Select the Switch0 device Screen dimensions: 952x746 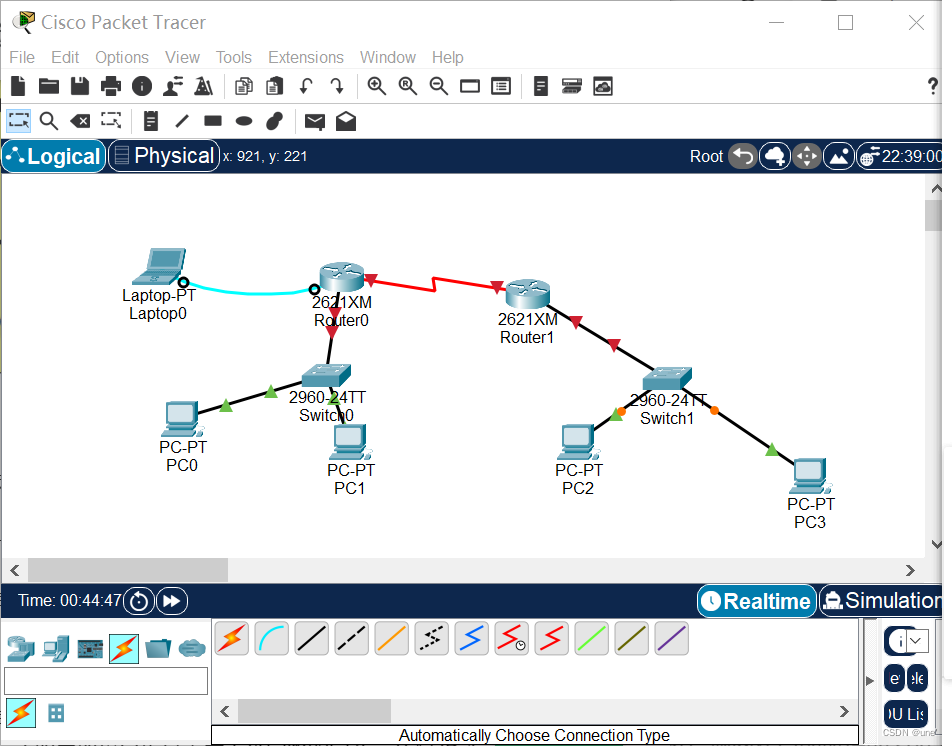326,376
